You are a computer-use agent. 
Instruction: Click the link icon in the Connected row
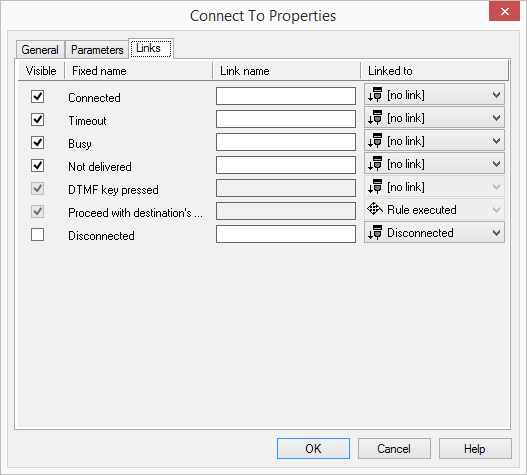coord(375,94)
